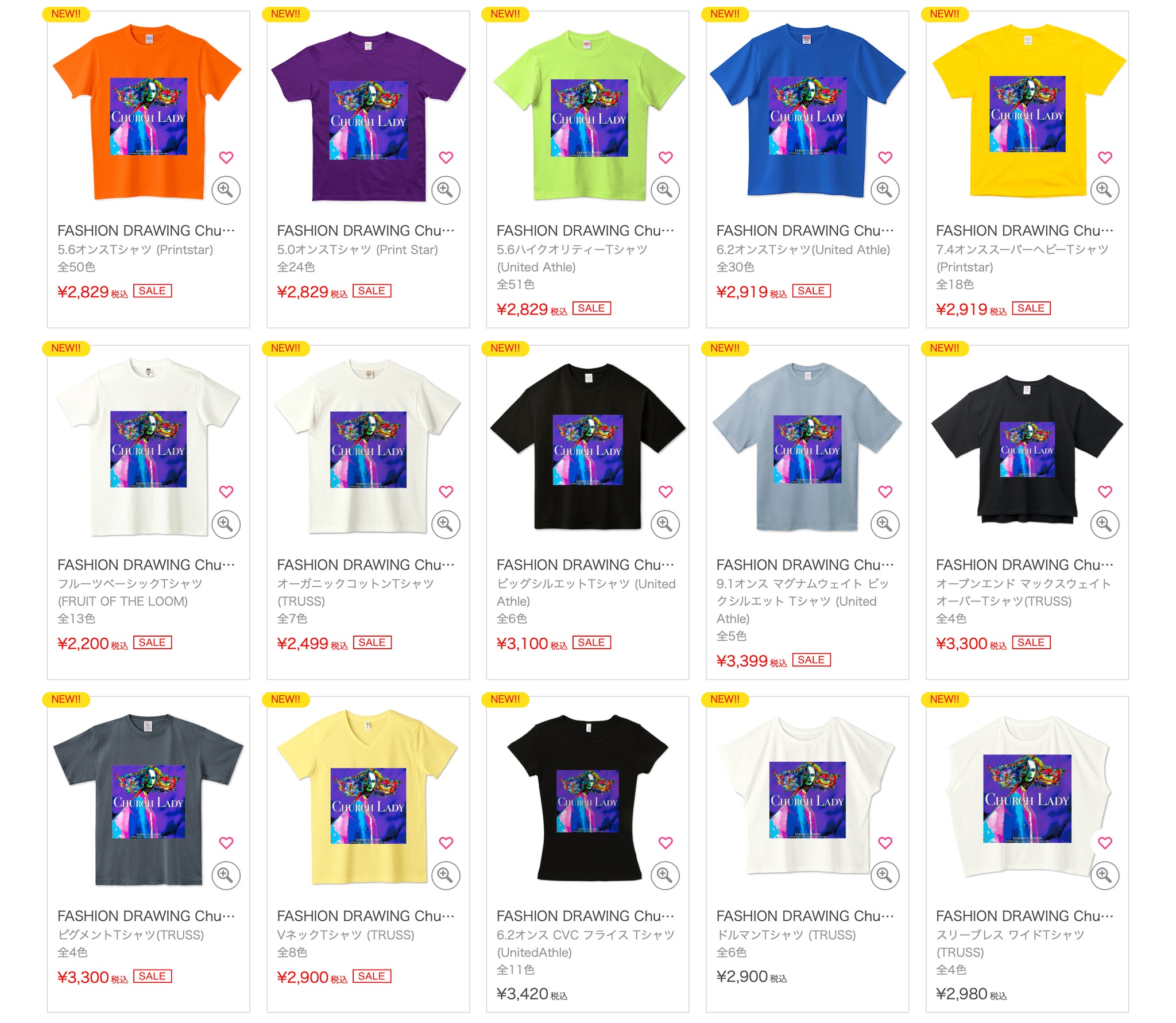Magnify the black big silhouette T-shirt
This screenshot has height=1023, width=1176.
(x=665, y=524)
